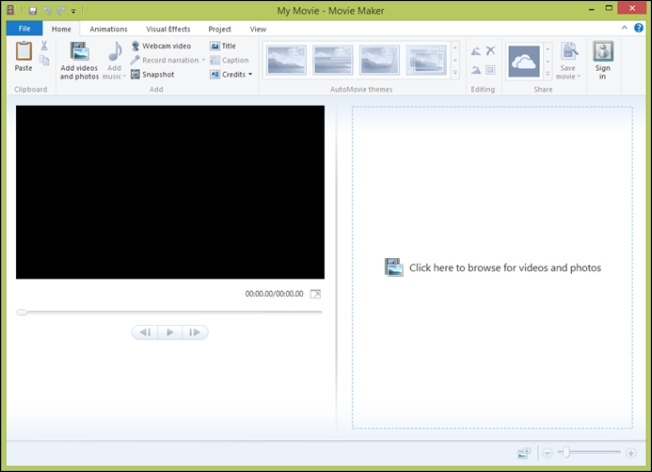Take a Snapshot of the preview
This screenshot has height=472, width=652.
(x=153, y=74)
